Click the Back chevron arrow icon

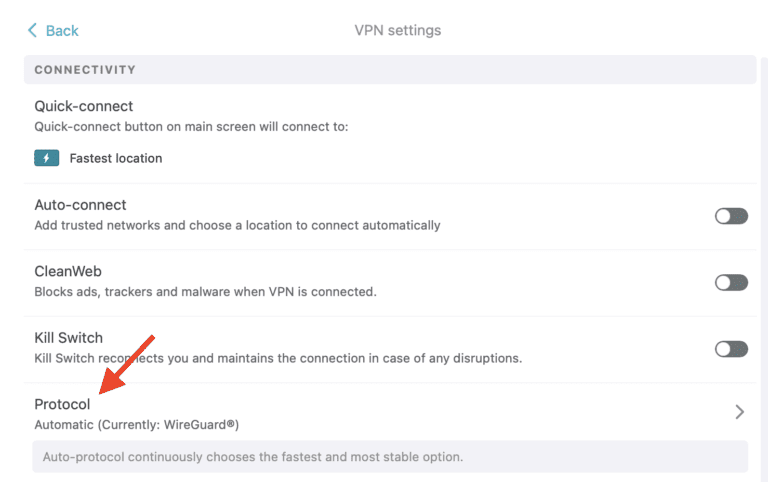32,30
